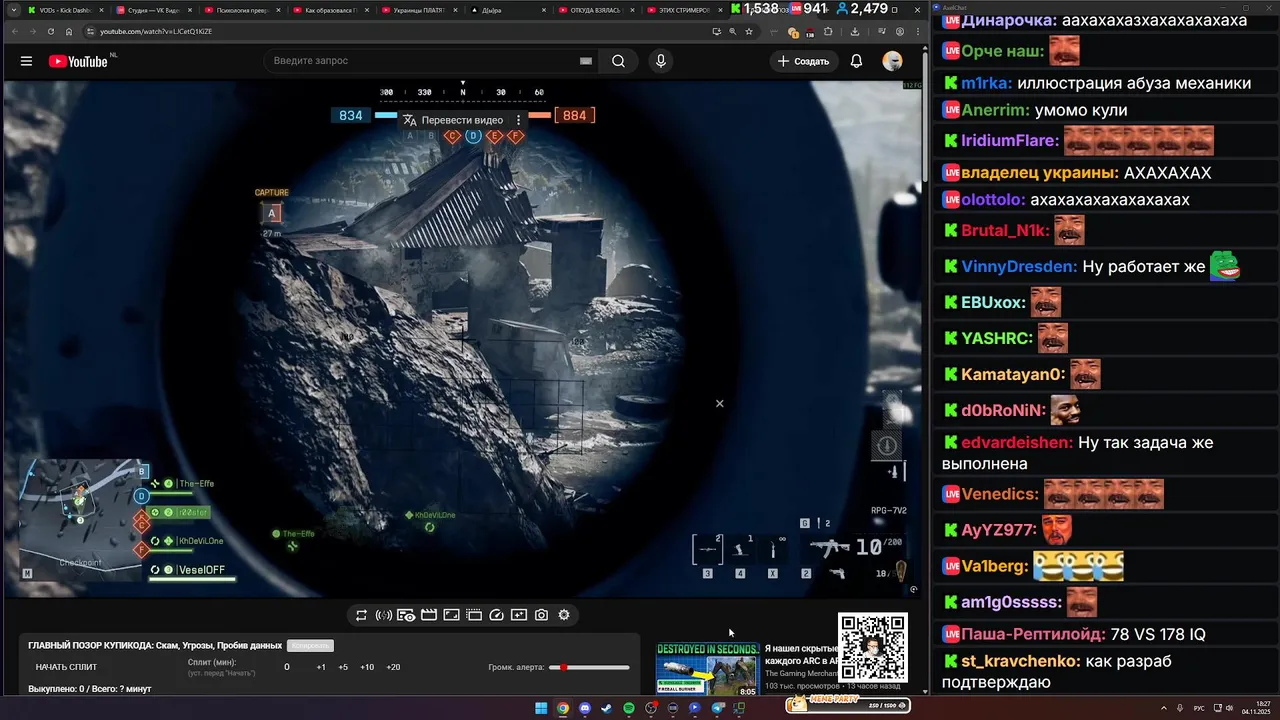Open the DESTROYED IN SECONDS video thumbnail
The height and width of the screenshot is (720, 1280).
pyautogui.click(x=707, y=669)
